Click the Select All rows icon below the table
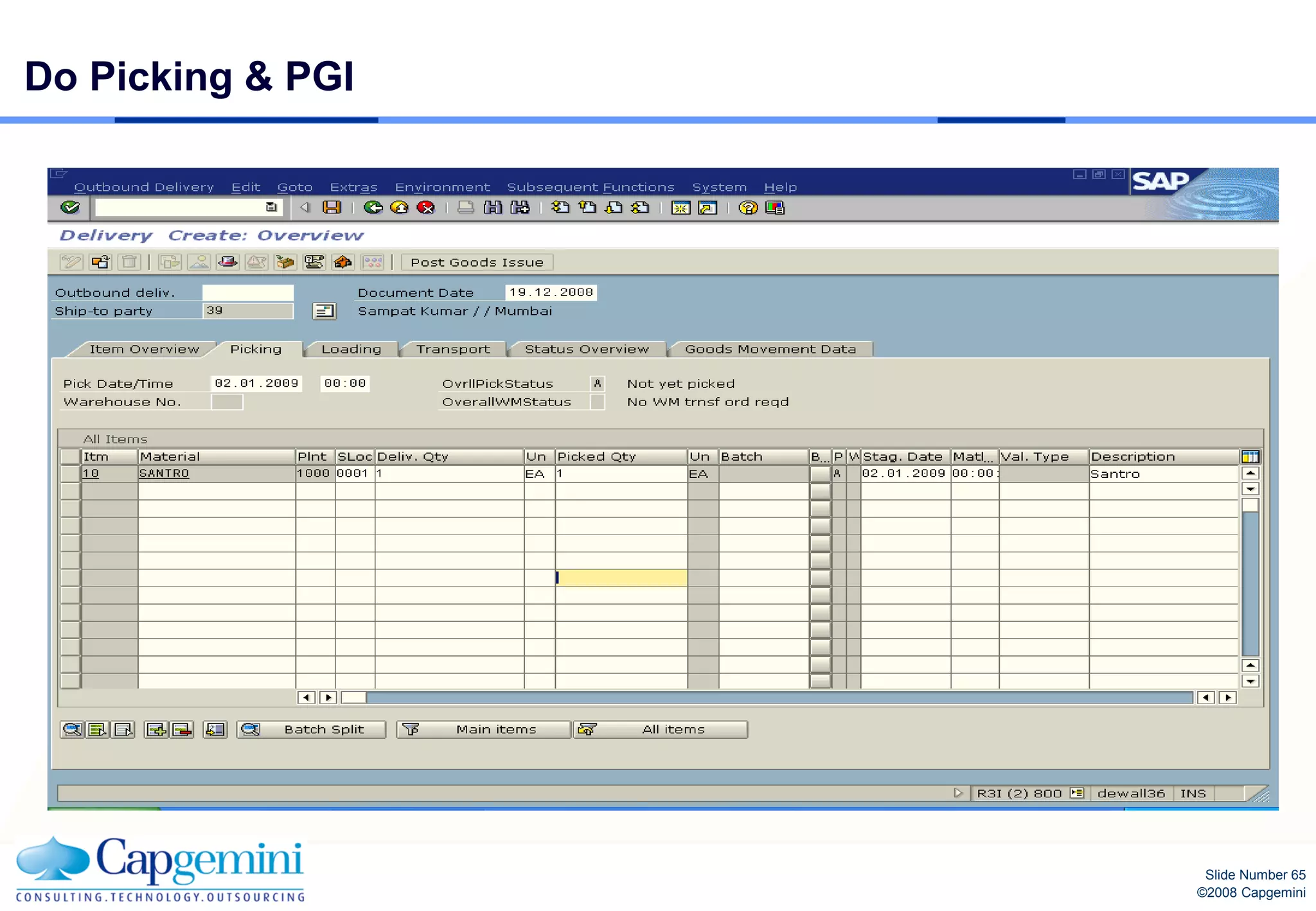Screen dimensions: 1316x911 click(x=98, y=729)
